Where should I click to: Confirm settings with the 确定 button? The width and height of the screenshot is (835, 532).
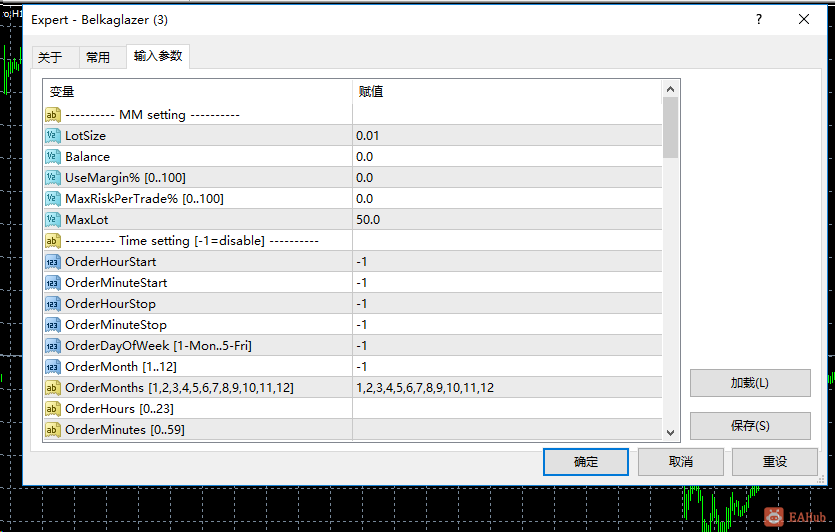586,462
